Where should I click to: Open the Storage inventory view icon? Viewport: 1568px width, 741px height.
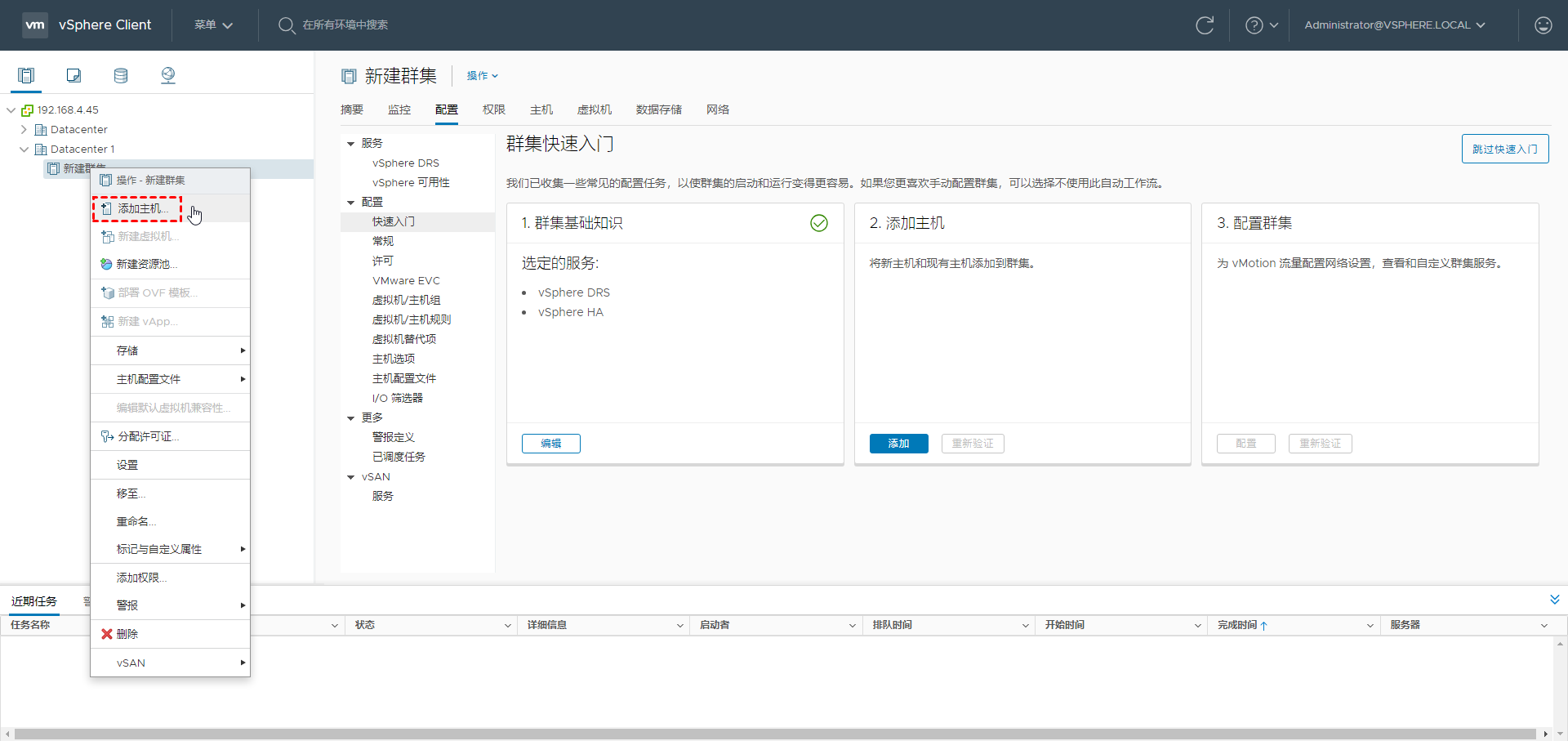[121, 76]
